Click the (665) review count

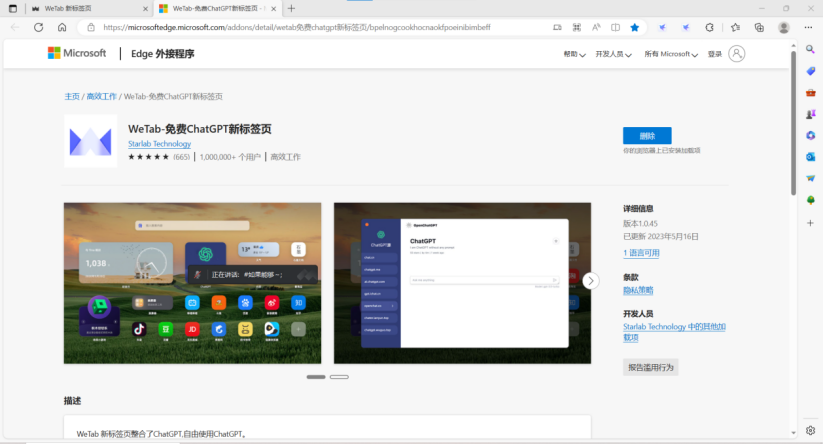coord(181,157)
